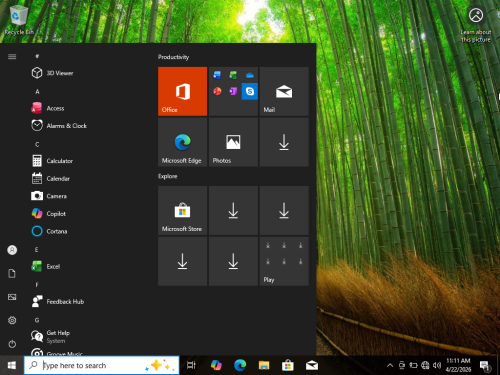Expand the Start menu hamburger navigation
This screenshot has height=375, width=500.
pos(12,56)
